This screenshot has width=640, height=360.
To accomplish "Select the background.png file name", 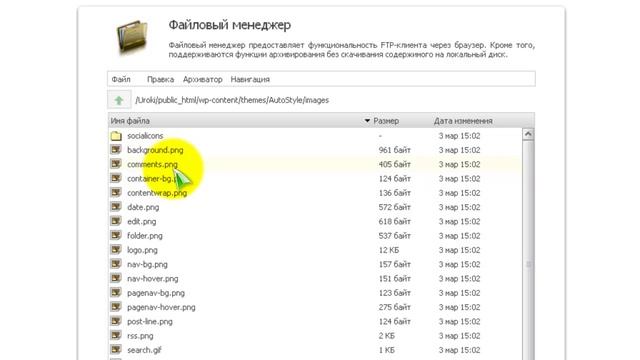I will pos(155,150).
